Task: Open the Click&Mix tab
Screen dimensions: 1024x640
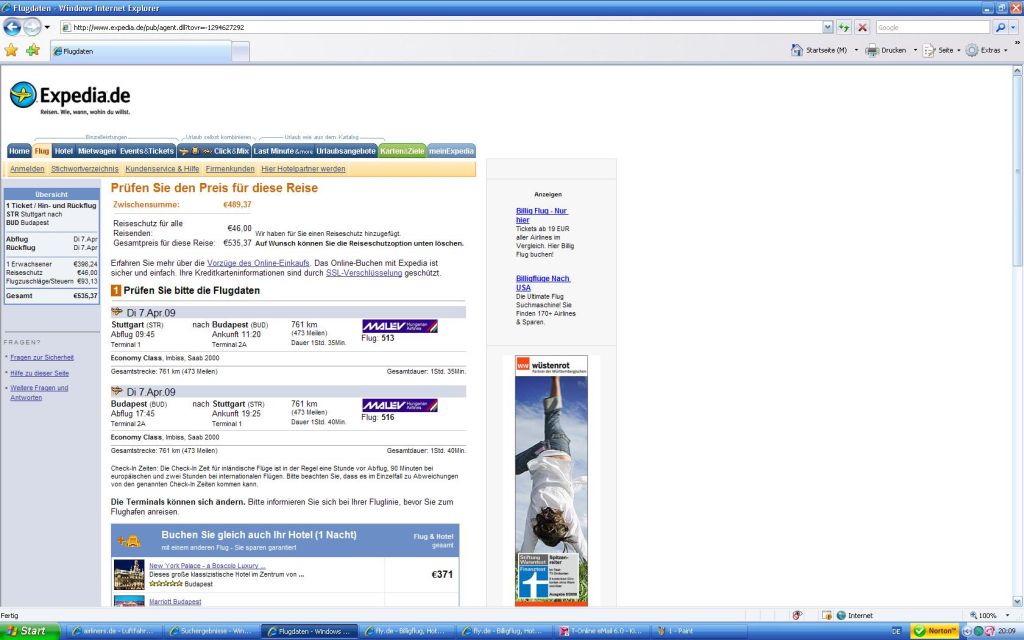Action: pos(214,151)
